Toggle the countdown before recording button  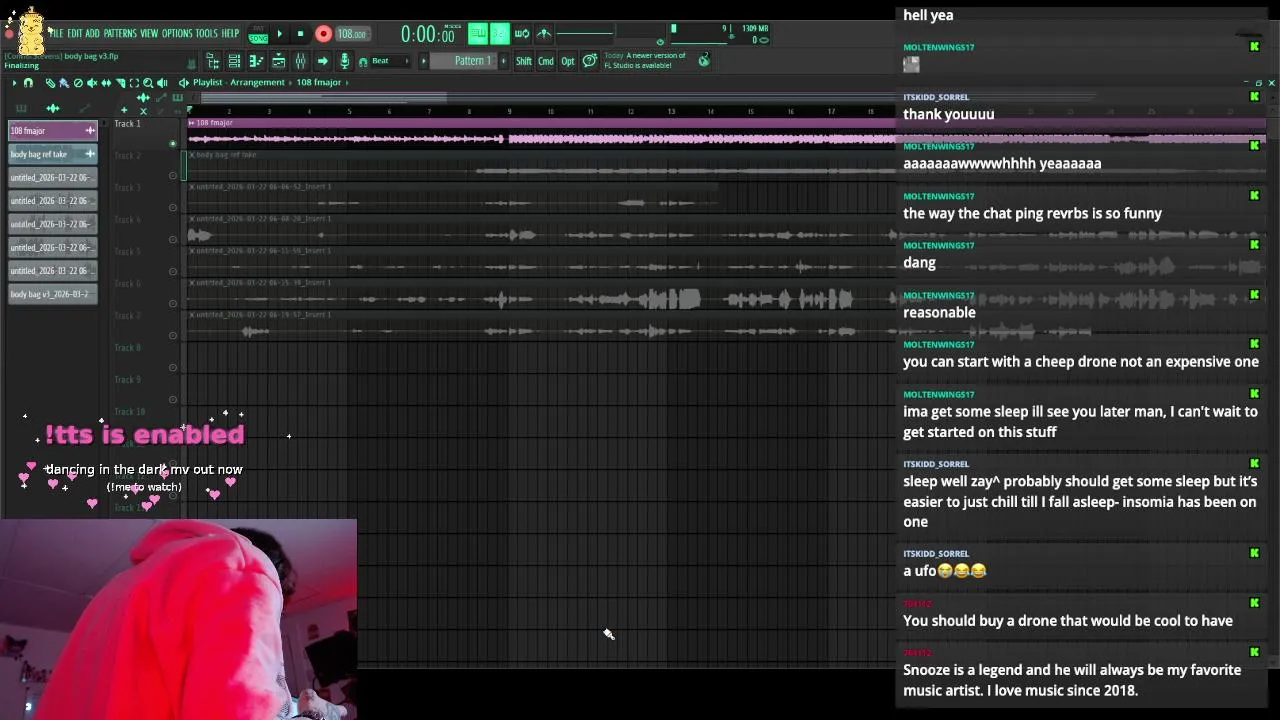click(500, 33)
